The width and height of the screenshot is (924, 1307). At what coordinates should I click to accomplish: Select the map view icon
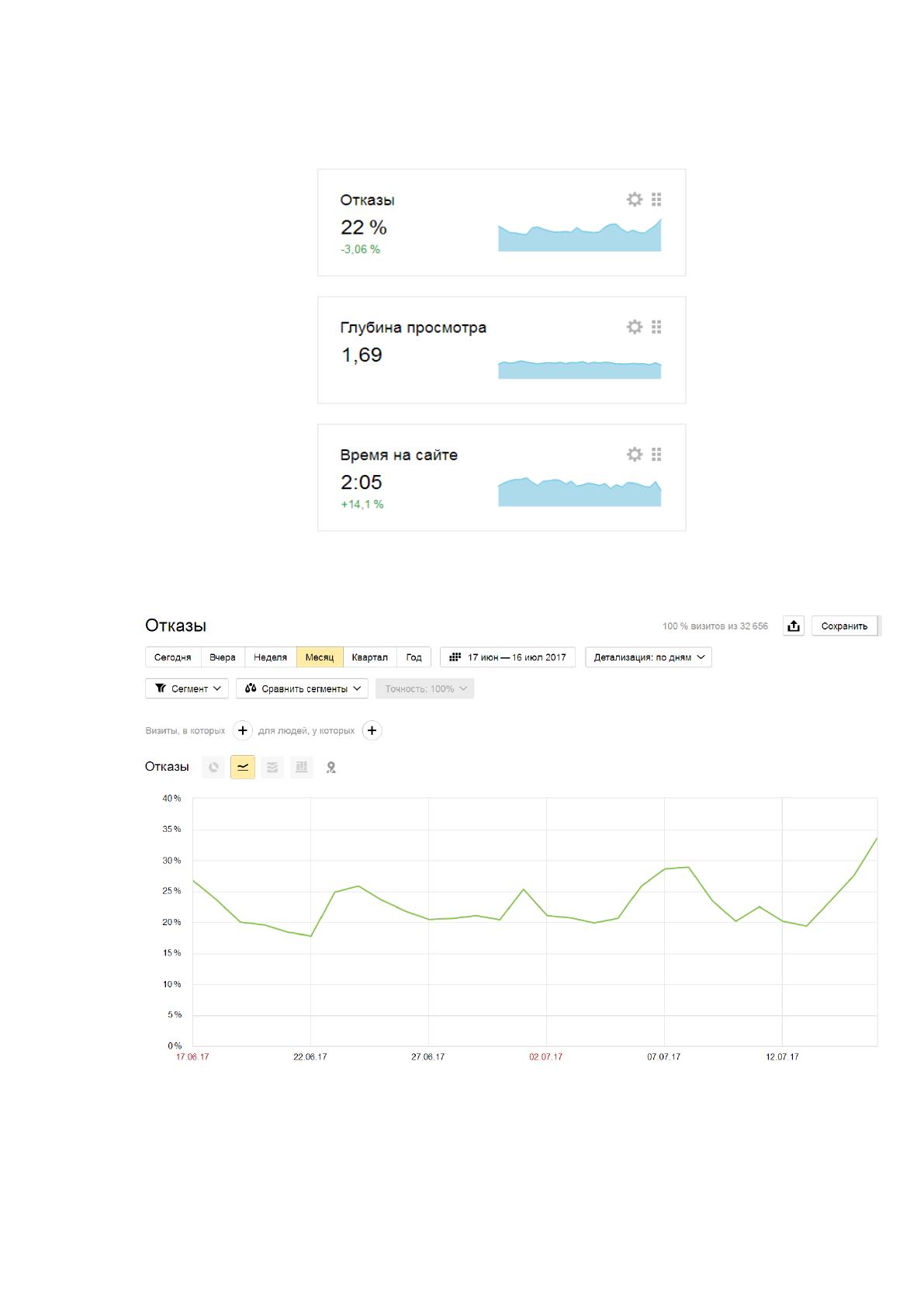[331, 768]
